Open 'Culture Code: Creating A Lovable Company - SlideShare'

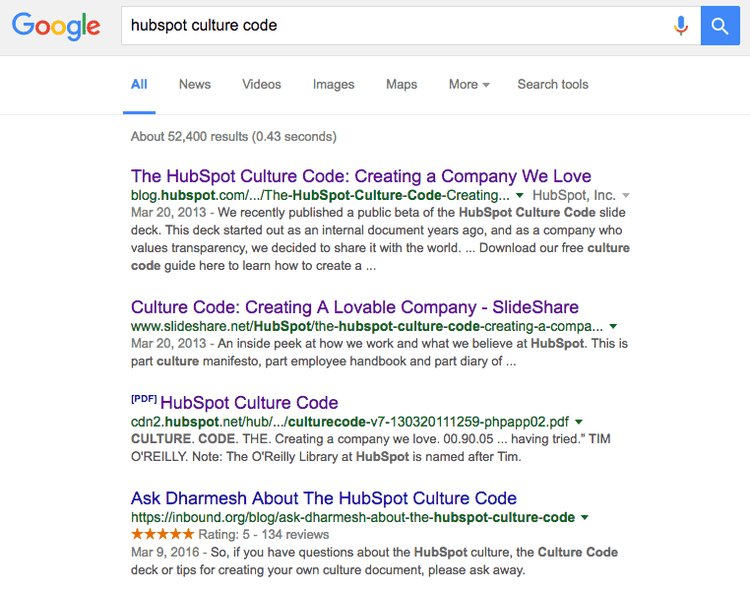click(355, 307)
